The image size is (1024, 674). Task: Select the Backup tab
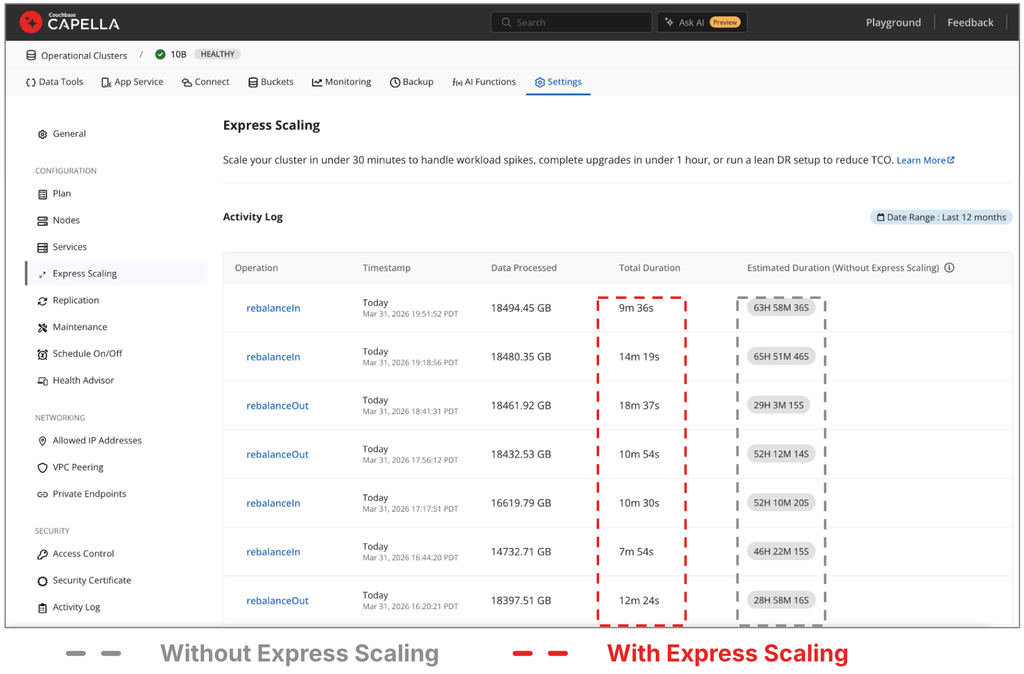[x=411, y=82]
